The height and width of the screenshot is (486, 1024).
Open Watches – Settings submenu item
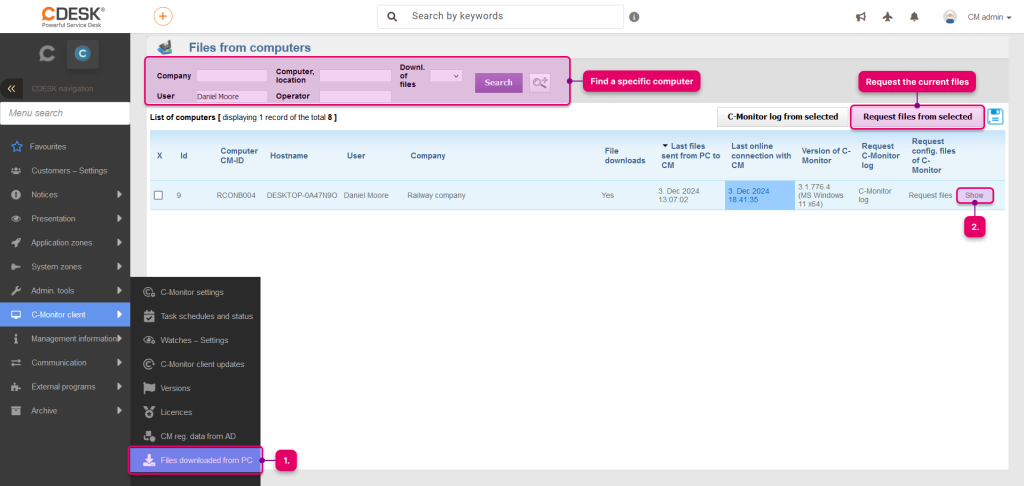click(195, 340)
